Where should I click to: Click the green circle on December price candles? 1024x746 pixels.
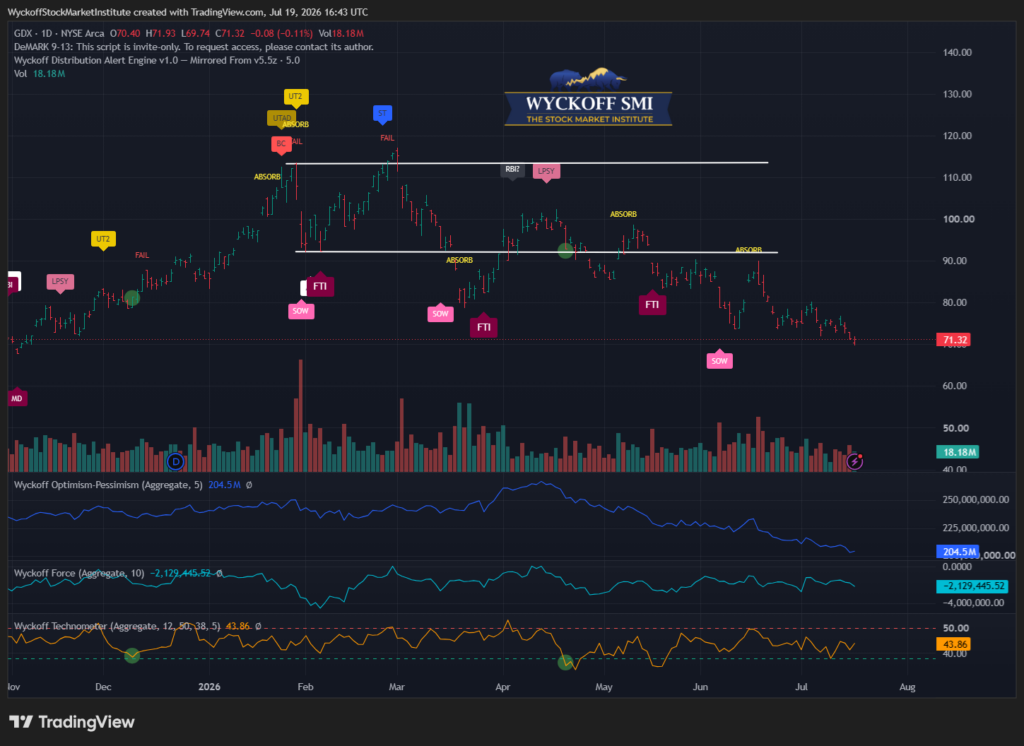click(132, 299)
